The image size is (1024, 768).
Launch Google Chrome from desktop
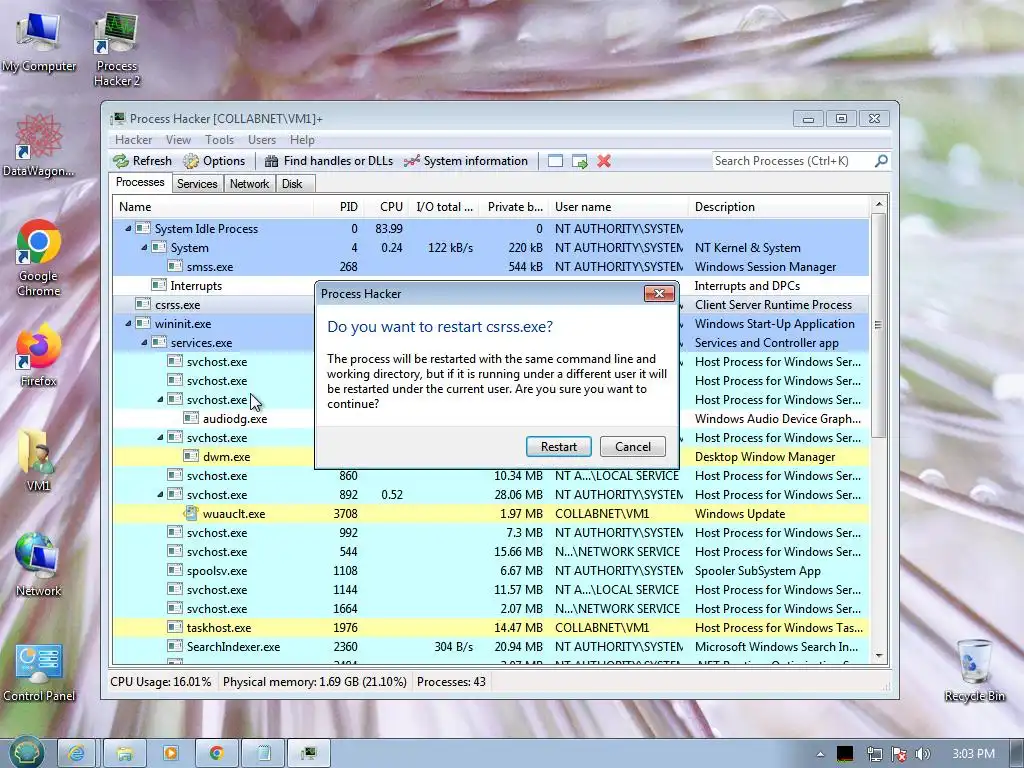(x=39, y=258)
